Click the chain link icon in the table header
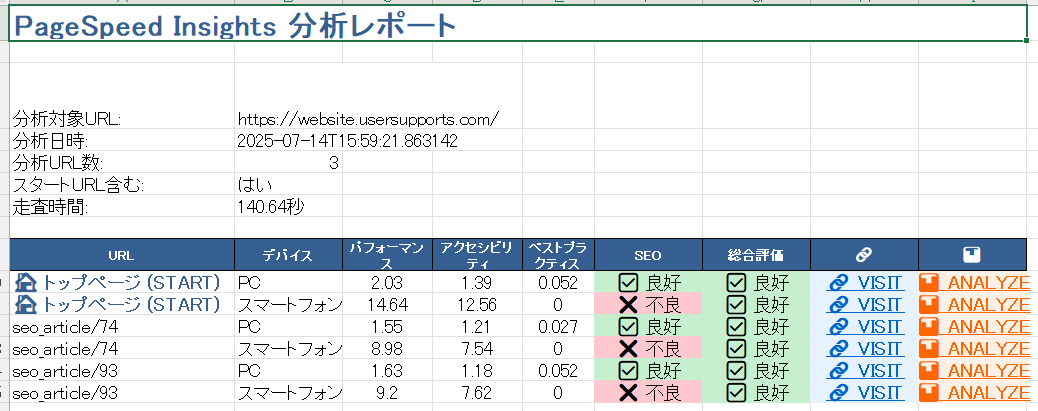Viewport: 1038px width, 411px height. point(864,254)
